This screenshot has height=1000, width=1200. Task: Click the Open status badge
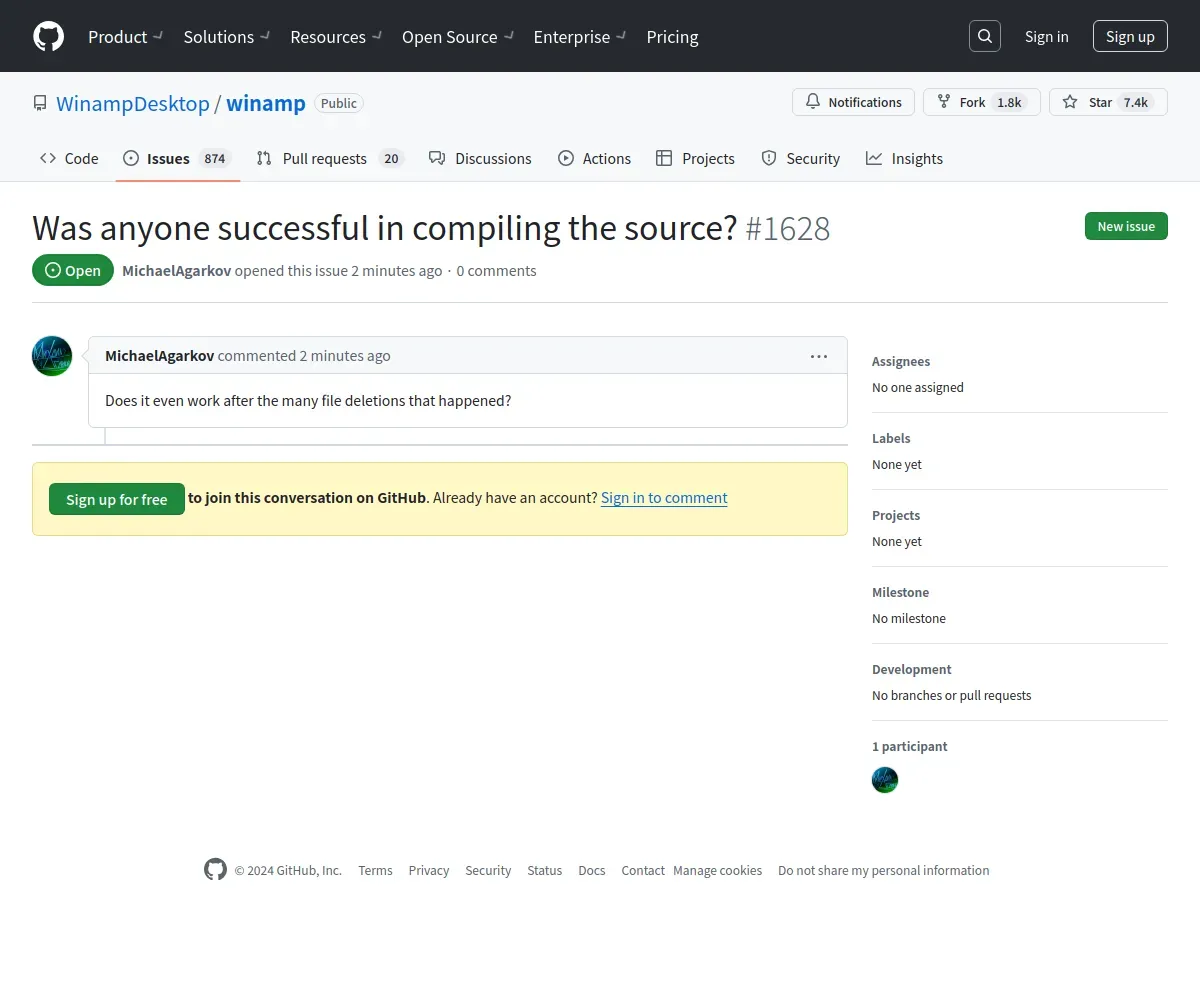[73, 270]
